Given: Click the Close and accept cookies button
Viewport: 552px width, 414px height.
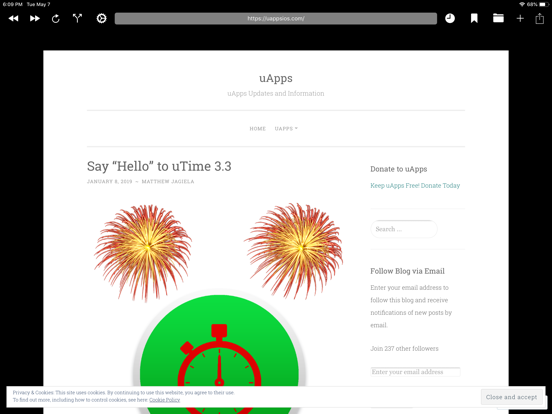Looking at the screenshot, I should click(512, 397).
